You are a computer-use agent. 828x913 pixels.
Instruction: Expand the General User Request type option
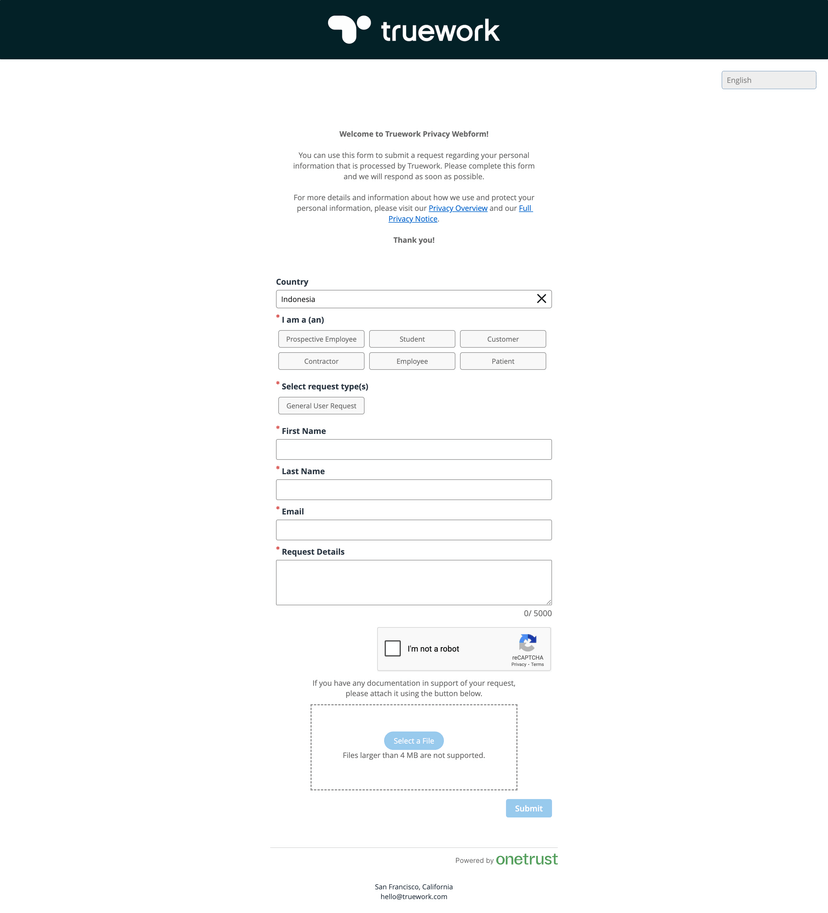[x=321, y=405]
